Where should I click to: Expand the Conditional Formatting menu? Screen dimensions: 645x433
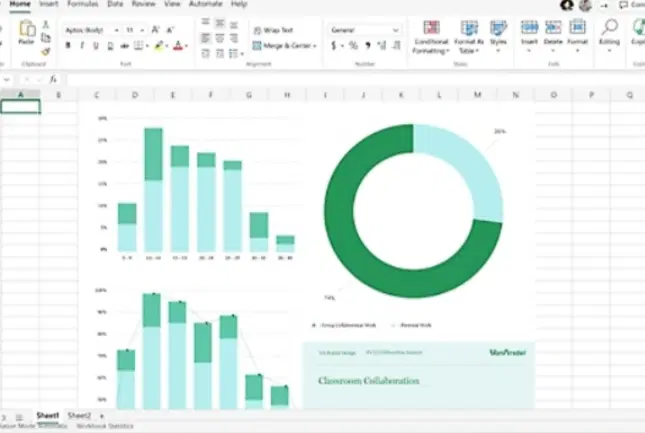[430, 37]
